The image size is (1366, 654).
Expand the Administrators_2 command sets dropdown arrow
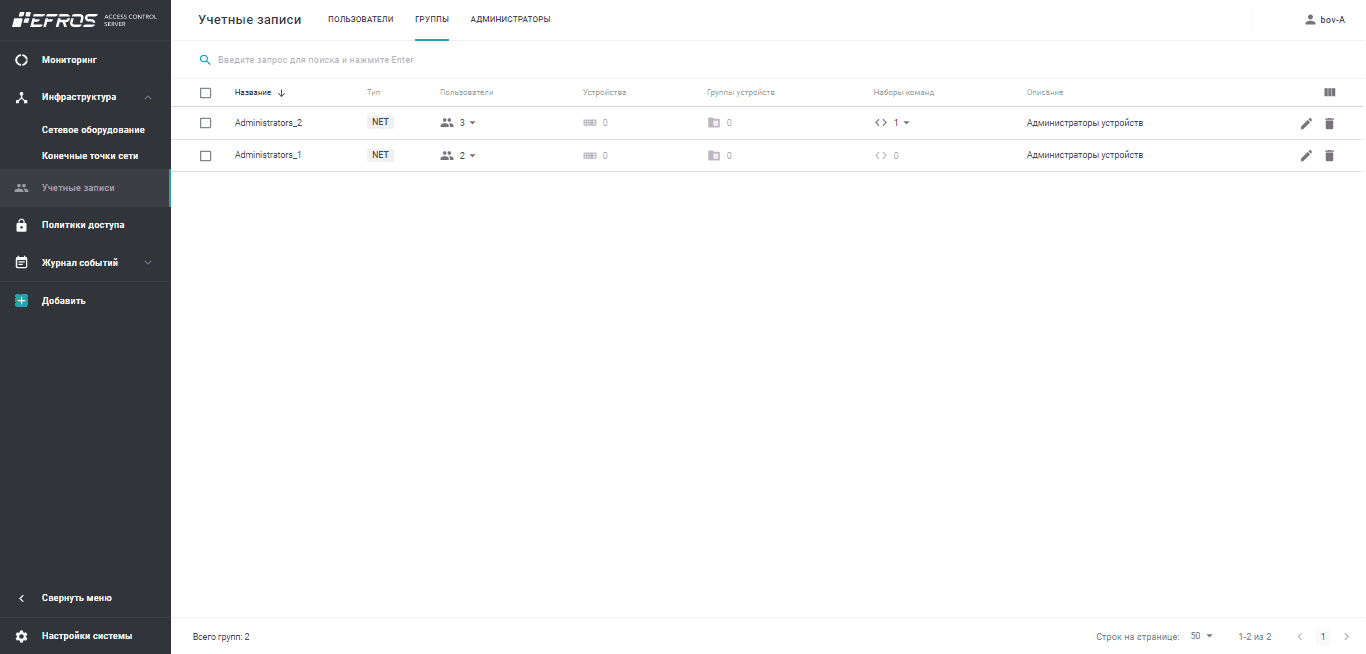[906, 123]
